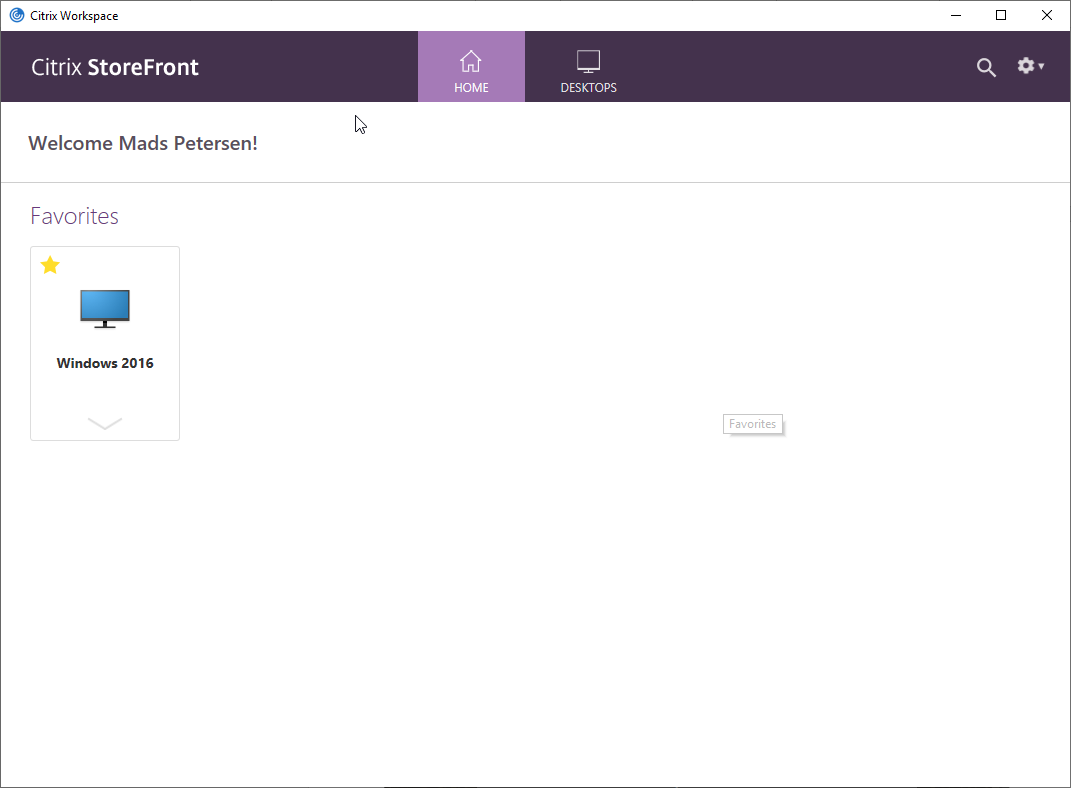Switch to the HOME tab
1071x788 pixels.
(x=471, y=67)
